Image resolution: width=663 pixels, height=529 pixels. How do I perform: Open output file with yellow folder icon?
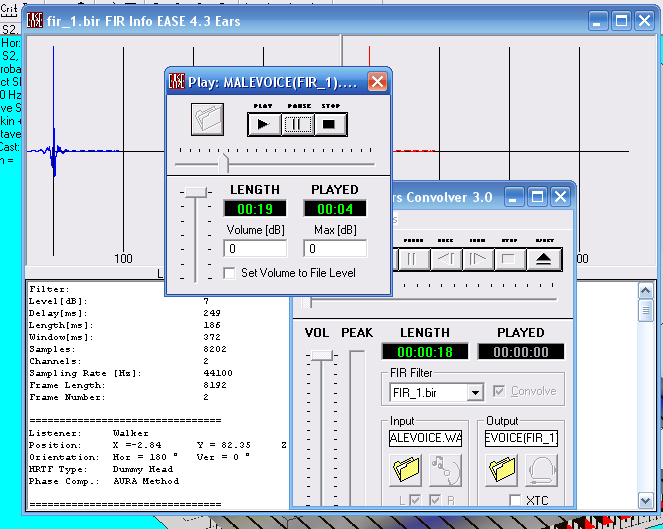click(x=502, y=470)
